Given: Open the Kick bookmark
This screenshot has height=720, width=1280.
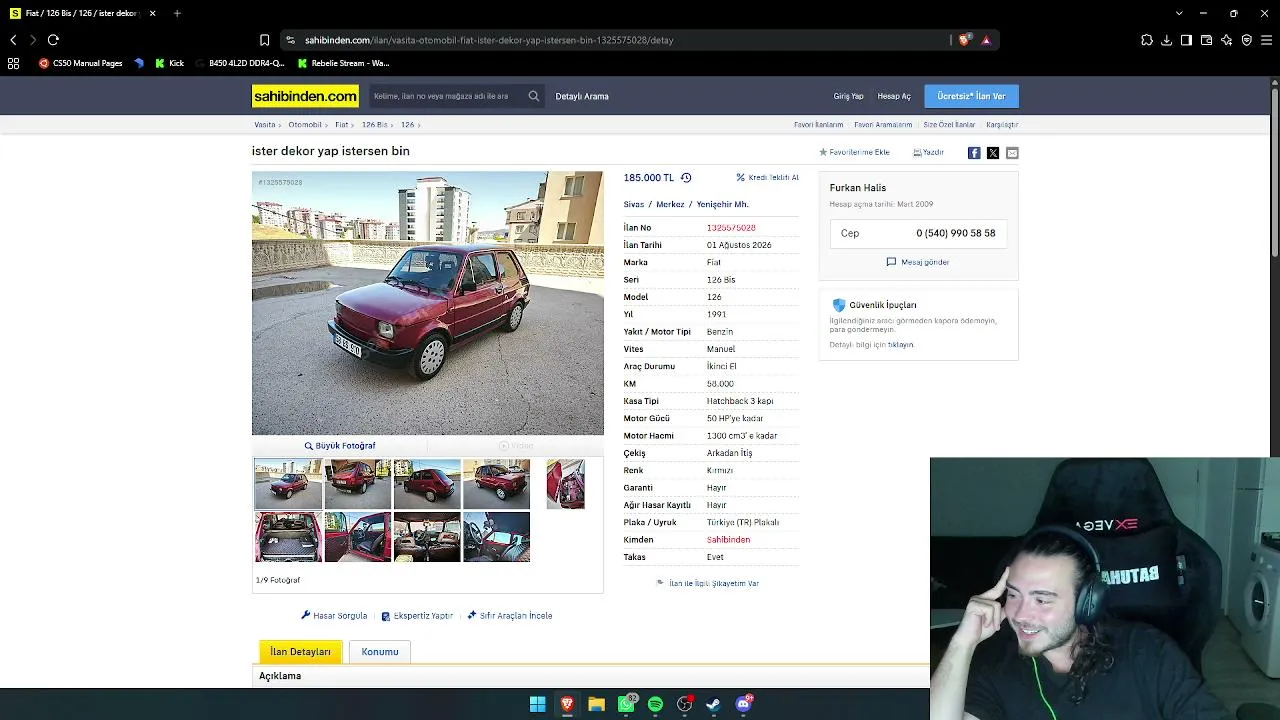Looking at the screenshot, I should pos(169,63).
